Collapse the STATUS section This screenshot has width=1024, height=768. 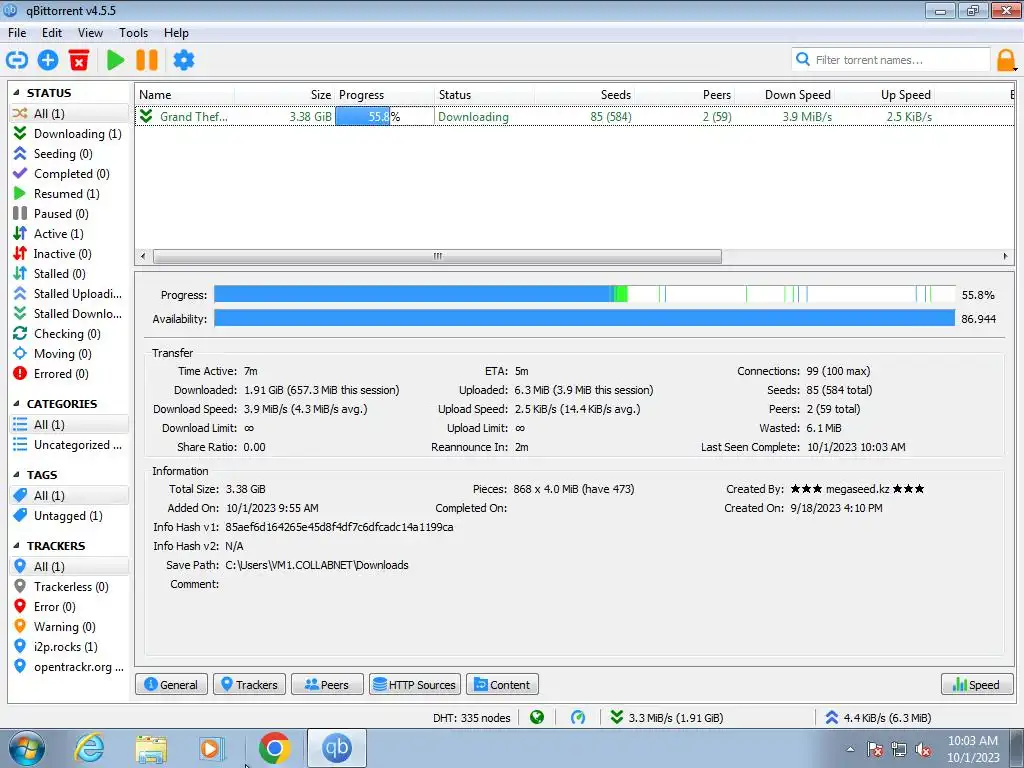[16, 93]
